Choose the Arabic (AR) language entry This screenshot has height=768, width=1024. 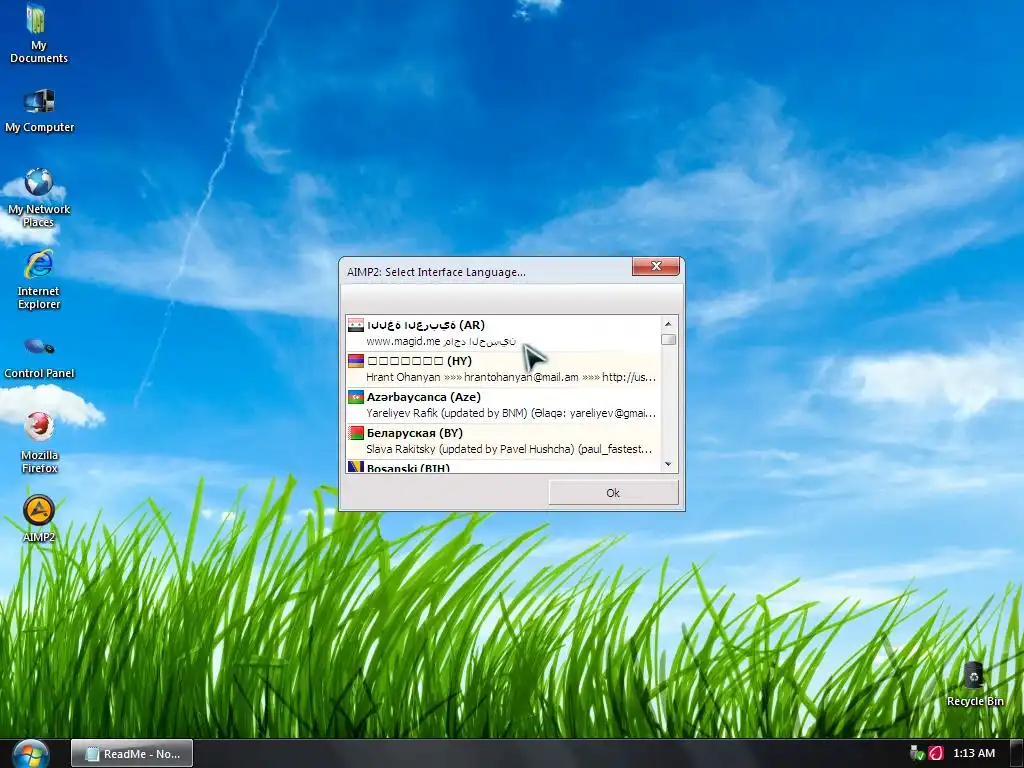pyautogui.click(x=503, y=333)
